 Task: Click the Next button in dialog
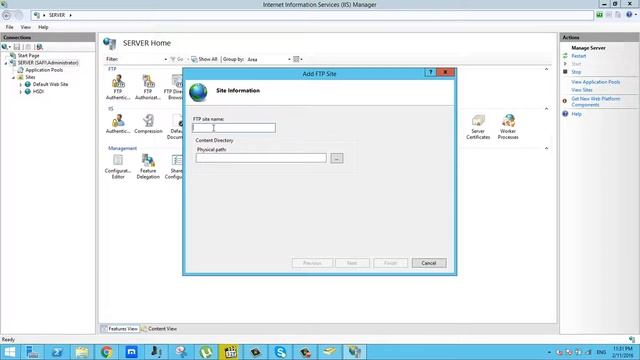[352, 263]
